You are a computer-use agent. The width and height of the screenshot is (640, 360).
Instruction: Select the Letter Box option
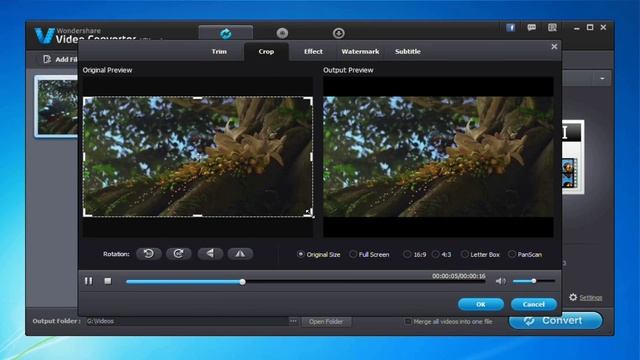click(464, 254)
